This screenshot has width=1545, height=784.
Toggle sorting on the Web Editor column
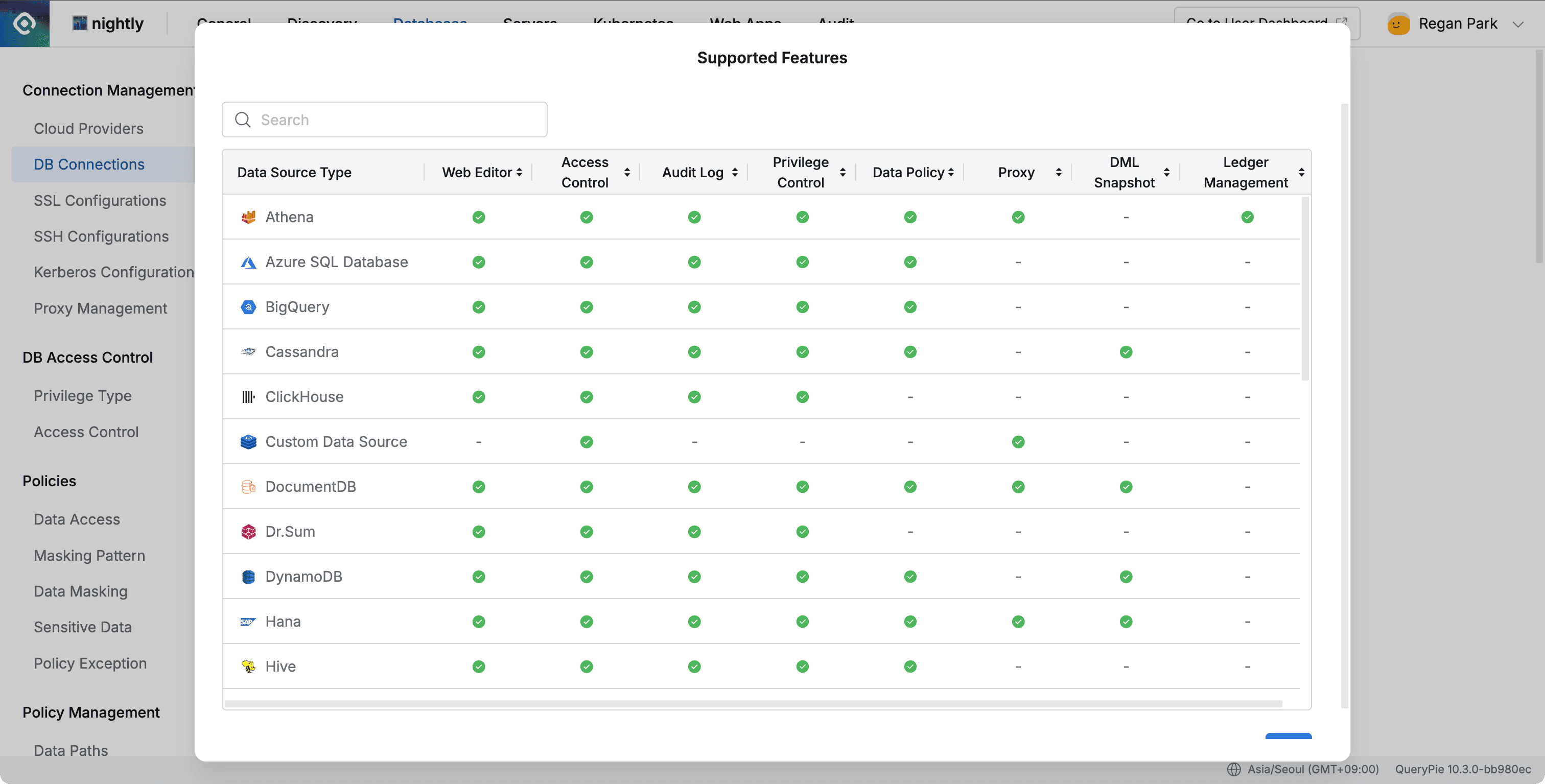point(519,172)
